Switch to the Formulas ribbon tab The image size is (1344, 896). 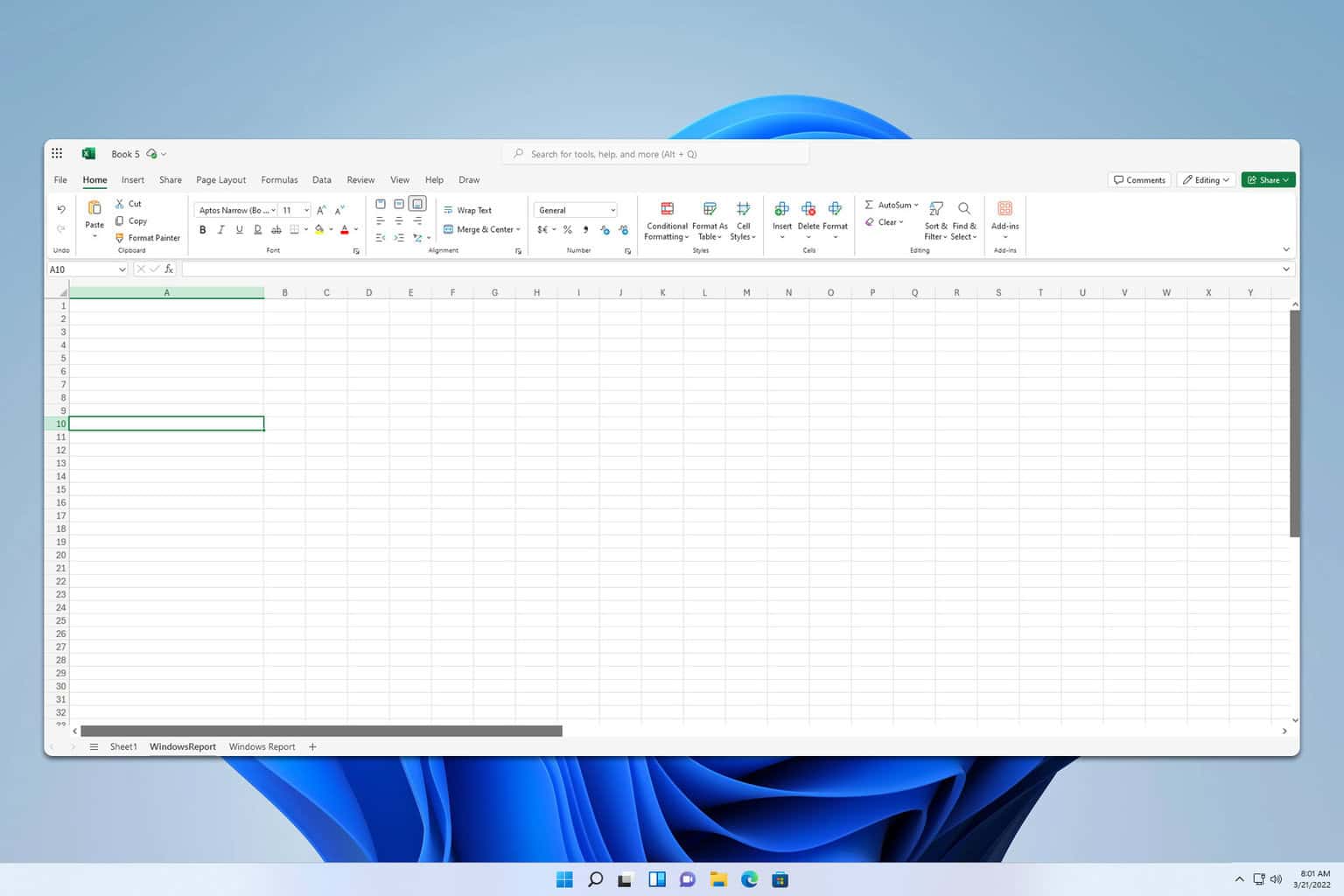[279, 179]
